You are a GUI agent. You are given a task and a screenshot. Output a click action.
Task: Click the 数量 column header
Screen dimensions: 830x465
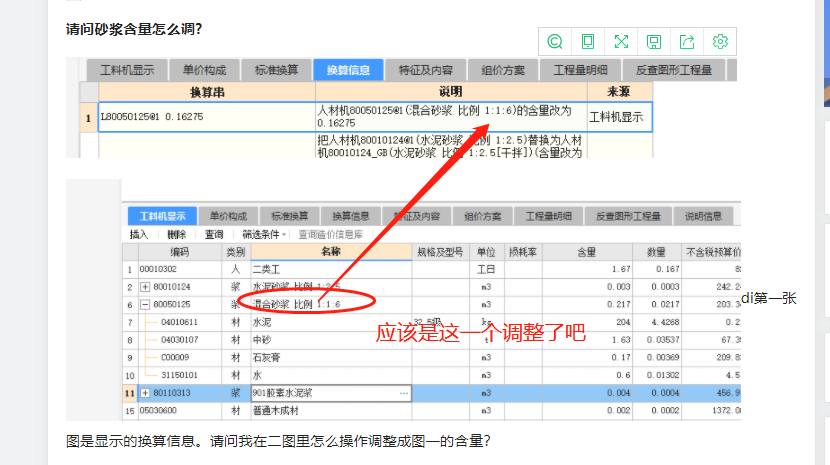tap(656, 252)
